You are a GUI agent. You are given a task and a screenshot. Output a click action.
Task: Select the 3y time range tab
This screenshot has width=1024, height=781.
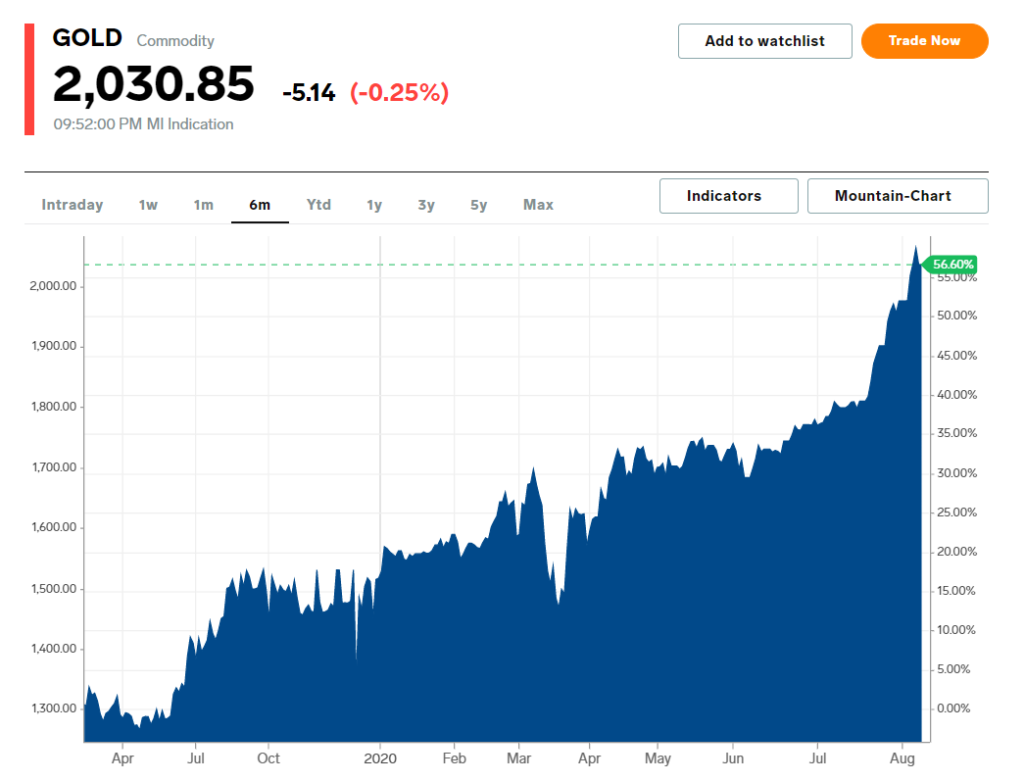coord(426,205)
